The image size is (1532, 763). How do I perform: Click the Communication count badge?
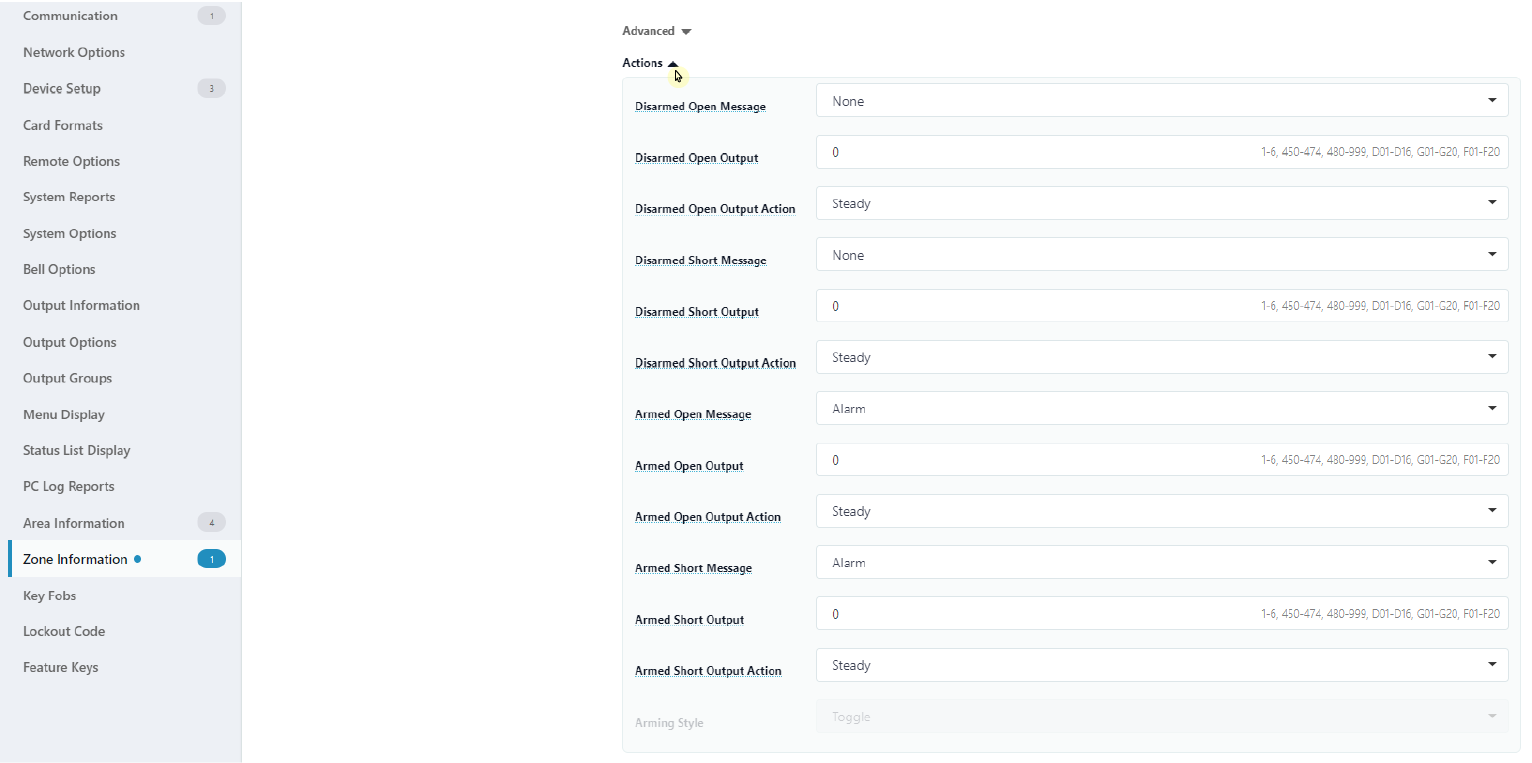[211, 16]
